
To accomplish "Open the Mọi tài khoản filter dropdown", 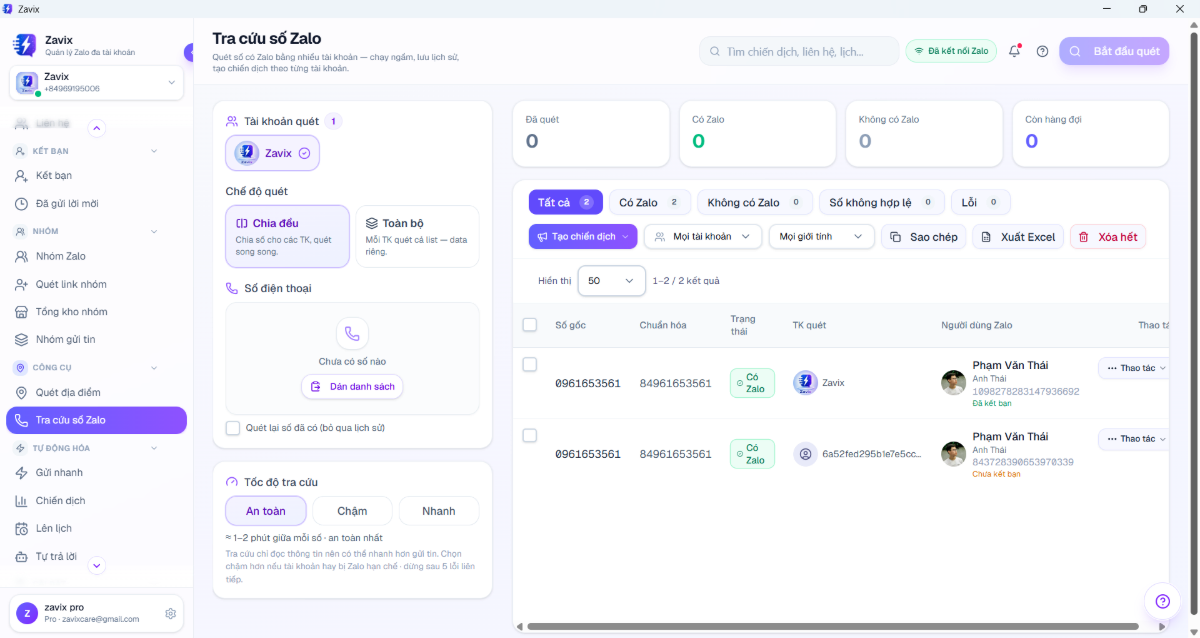I will (x=703, y=237).
